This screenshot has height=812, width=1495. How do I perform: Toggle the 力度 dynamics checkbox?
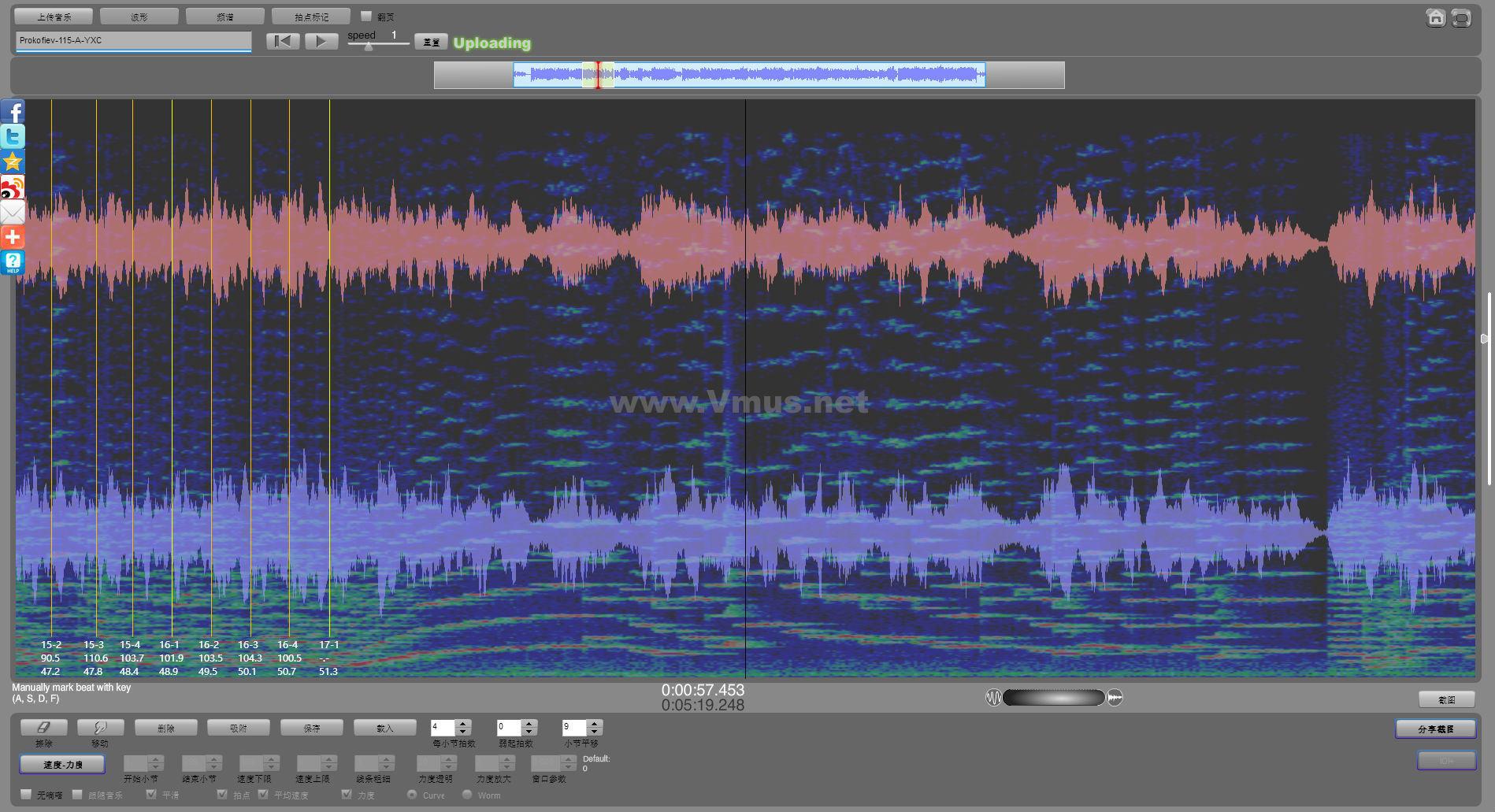click(x=347, y=794)
